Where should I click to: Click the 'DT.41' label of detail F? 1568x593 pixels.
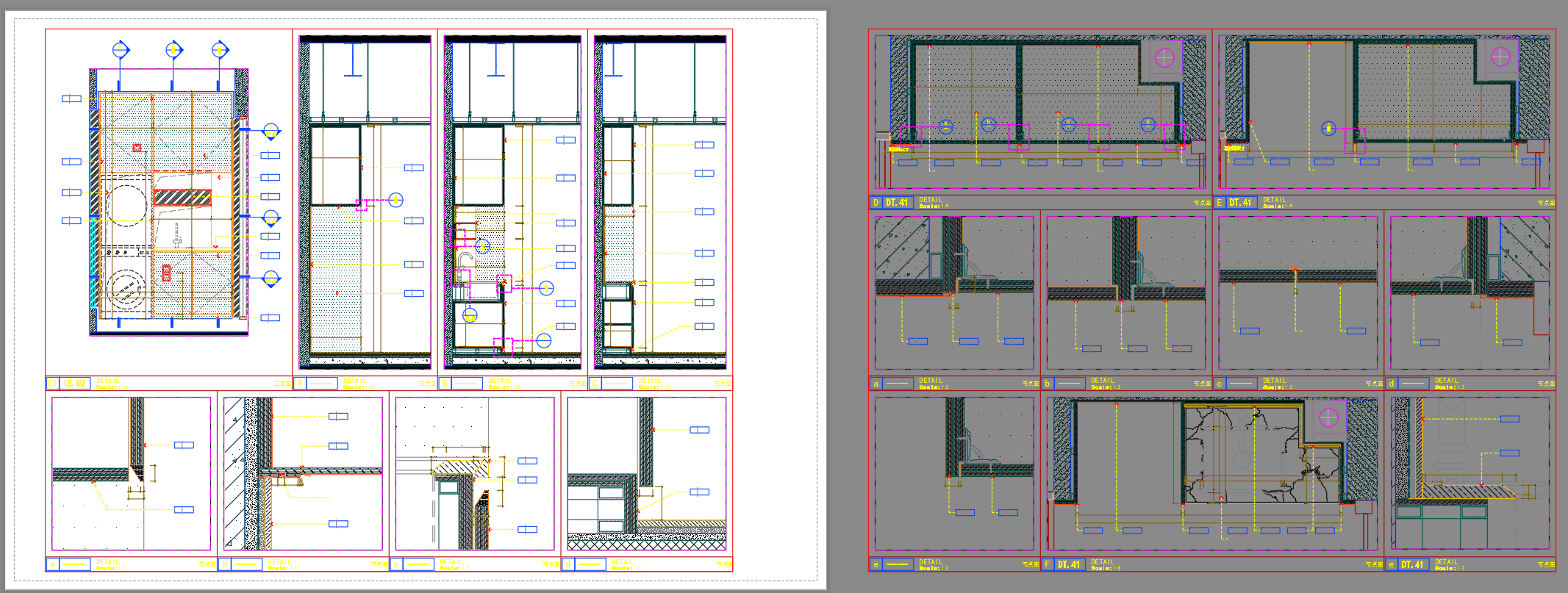(x=1068, y=564)
